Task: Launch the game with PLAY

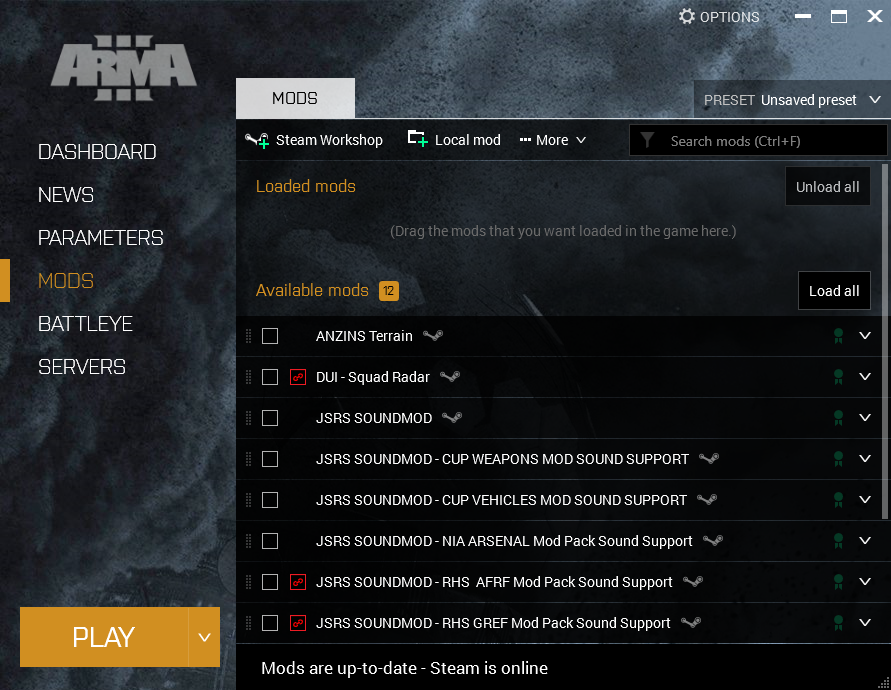Action: pos(104,637)
